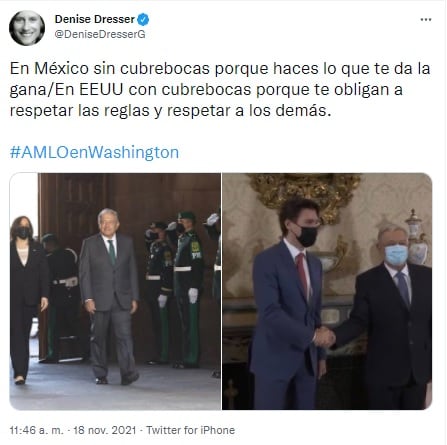Click the blue verified badge

pos(143,20)
